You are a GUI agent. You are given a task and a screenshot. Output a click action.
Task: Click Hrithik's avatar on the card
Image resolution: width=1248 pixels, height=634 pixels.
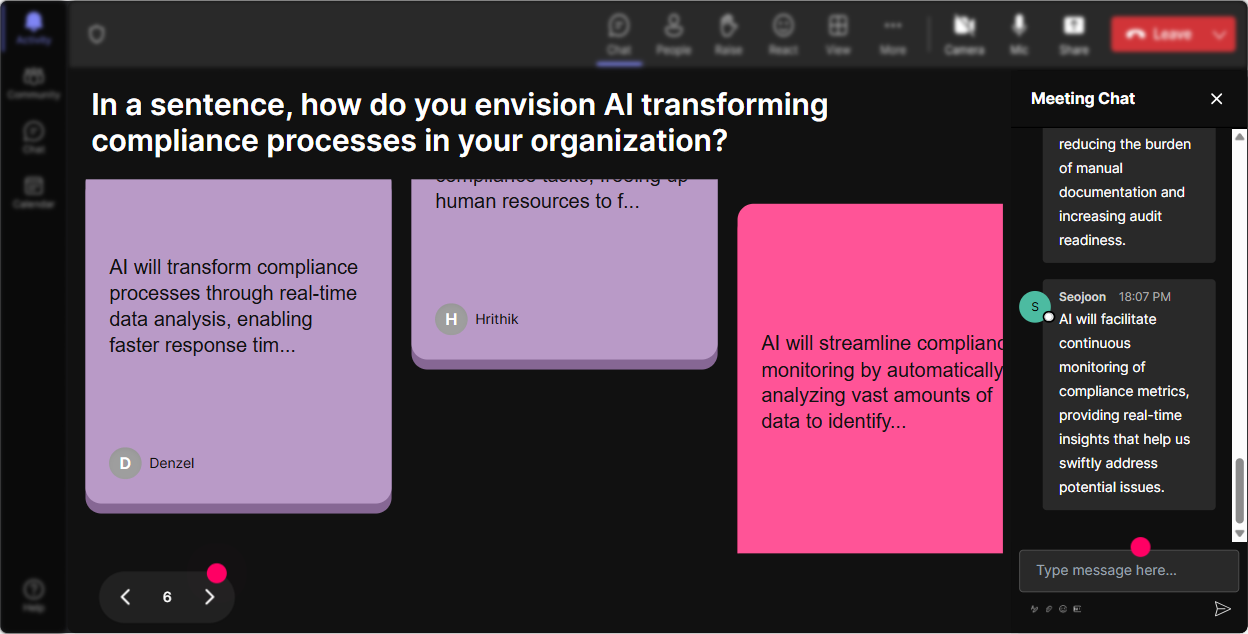(451, 319)
